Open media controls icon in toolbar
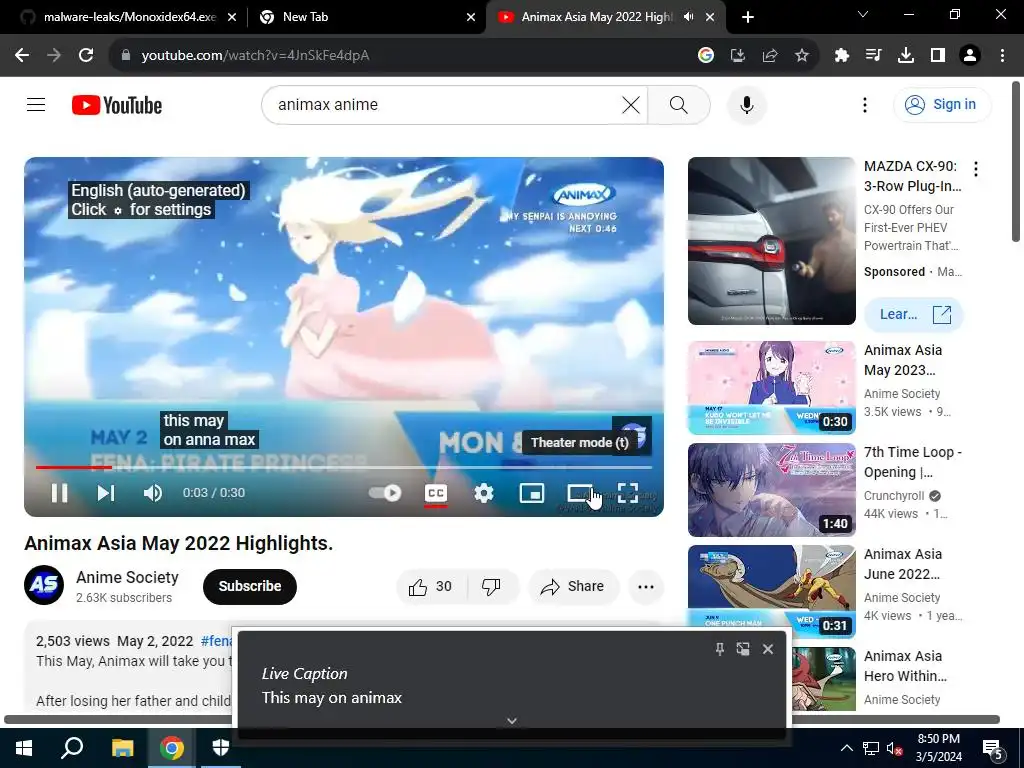1024x768 pixels. (873, 56)
